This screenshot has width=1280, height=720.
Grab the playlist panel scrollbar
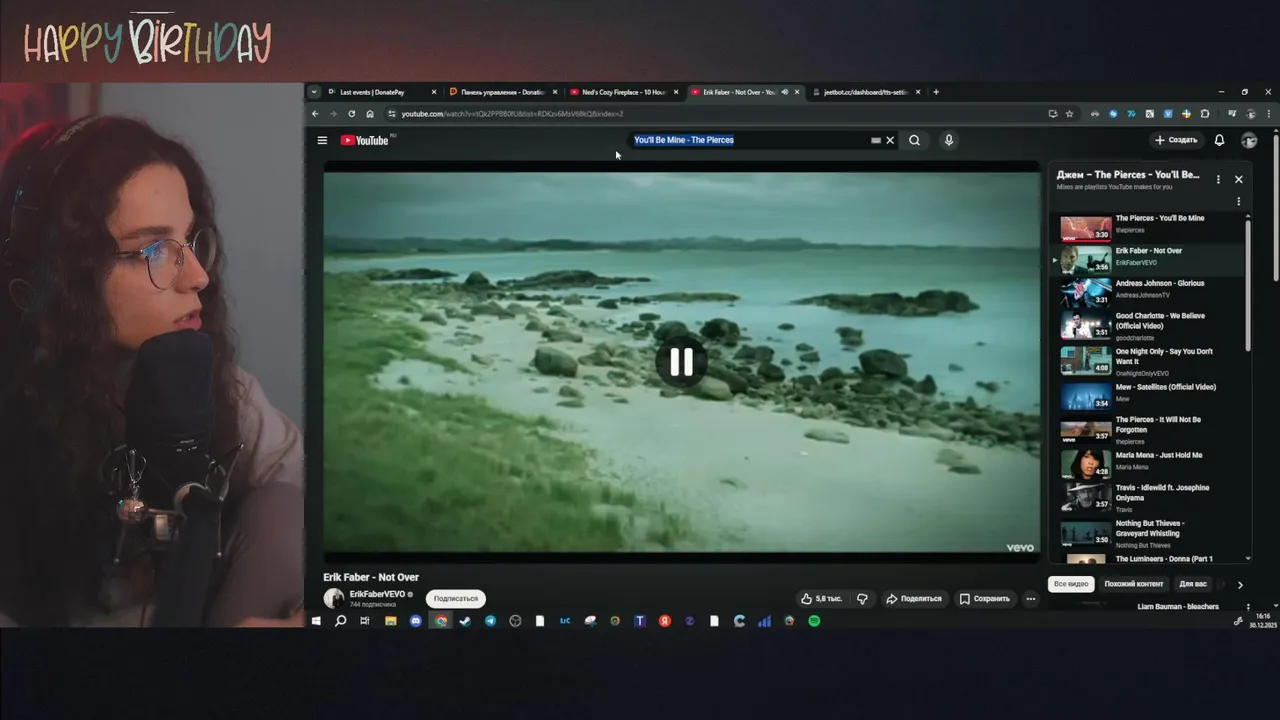(1248, 285)
